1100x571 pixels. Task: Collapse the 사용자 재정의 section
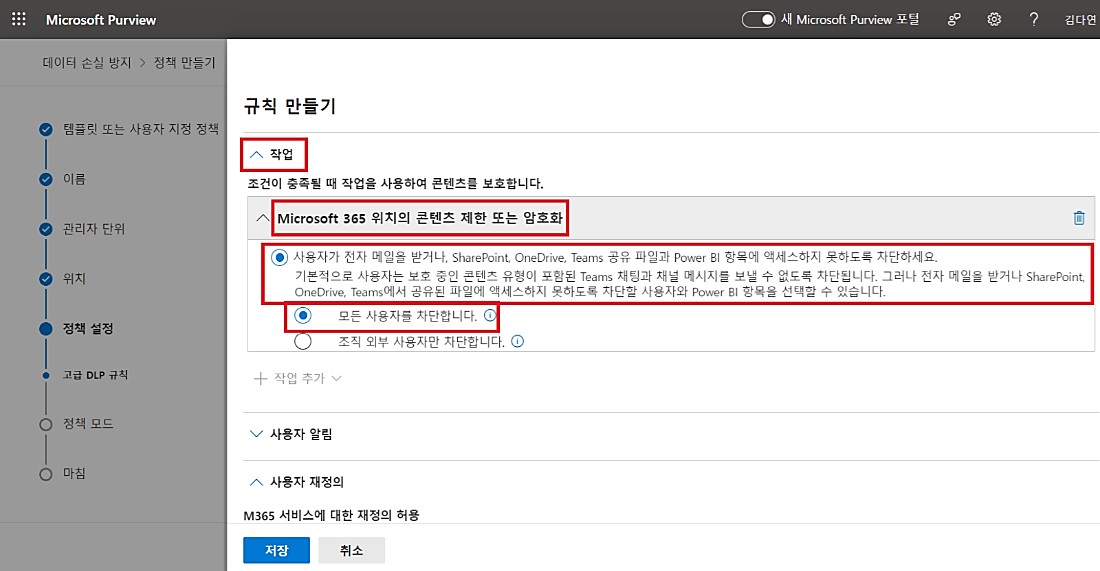[295, 482]
